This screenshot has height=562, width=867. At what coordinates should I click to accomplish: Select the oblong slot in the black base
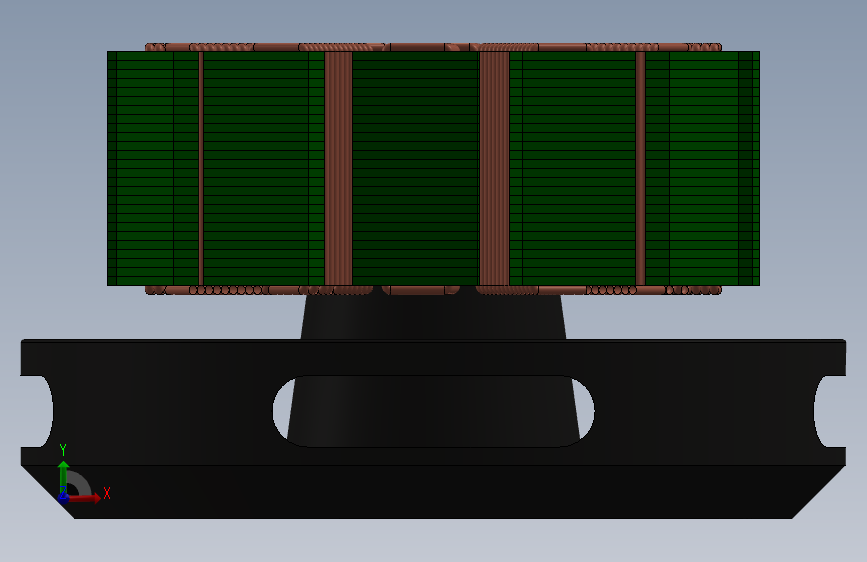coord(434,411)
